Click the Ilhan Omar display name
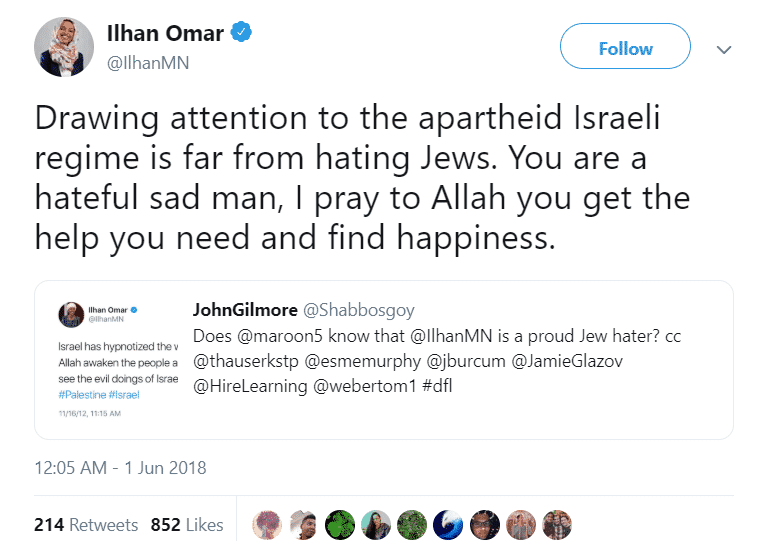Viewport: 758px width, 541px height. tap(166, 33)
